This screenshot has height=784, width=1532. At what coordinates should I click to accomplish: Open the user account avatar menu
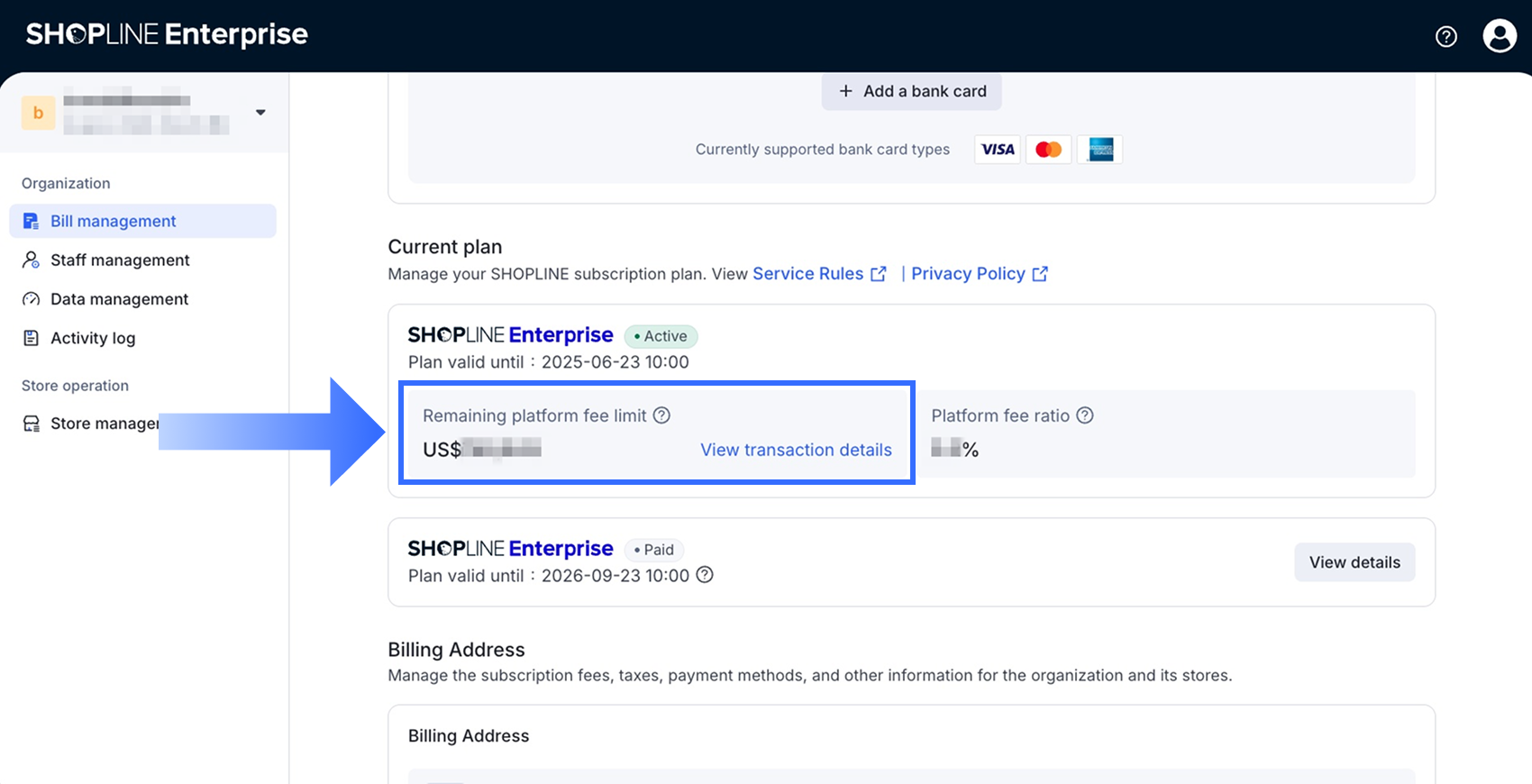pos(1500,36)
